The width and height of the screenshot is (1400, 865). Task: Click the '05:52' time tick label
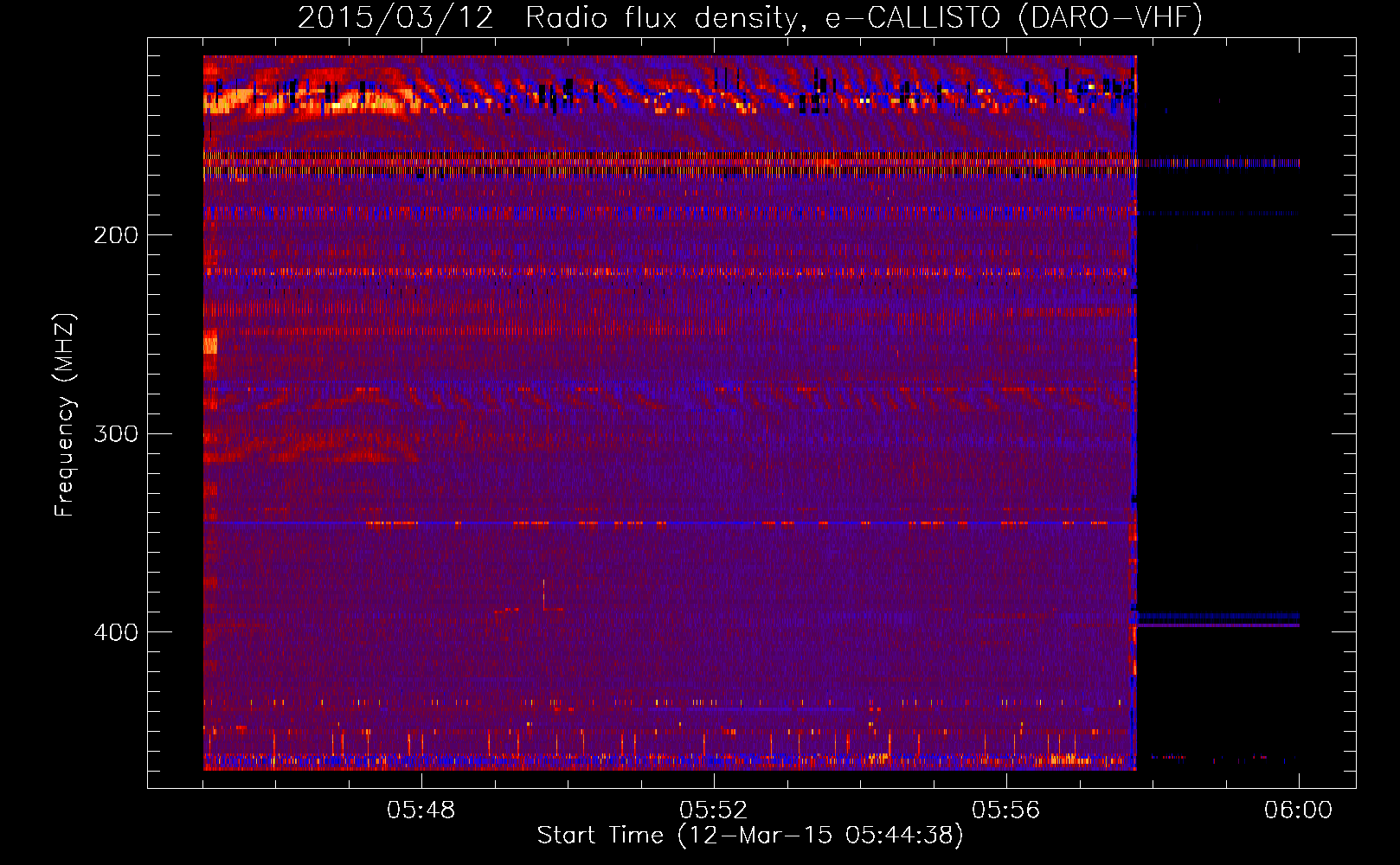[714, 811]
